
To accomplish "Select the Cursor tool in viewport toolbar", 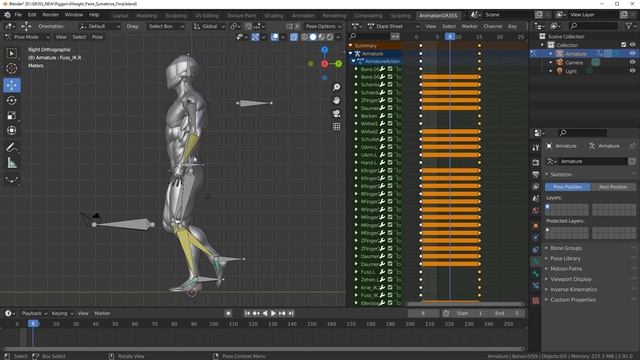I will pyautogui.click(x=11, y=69).
